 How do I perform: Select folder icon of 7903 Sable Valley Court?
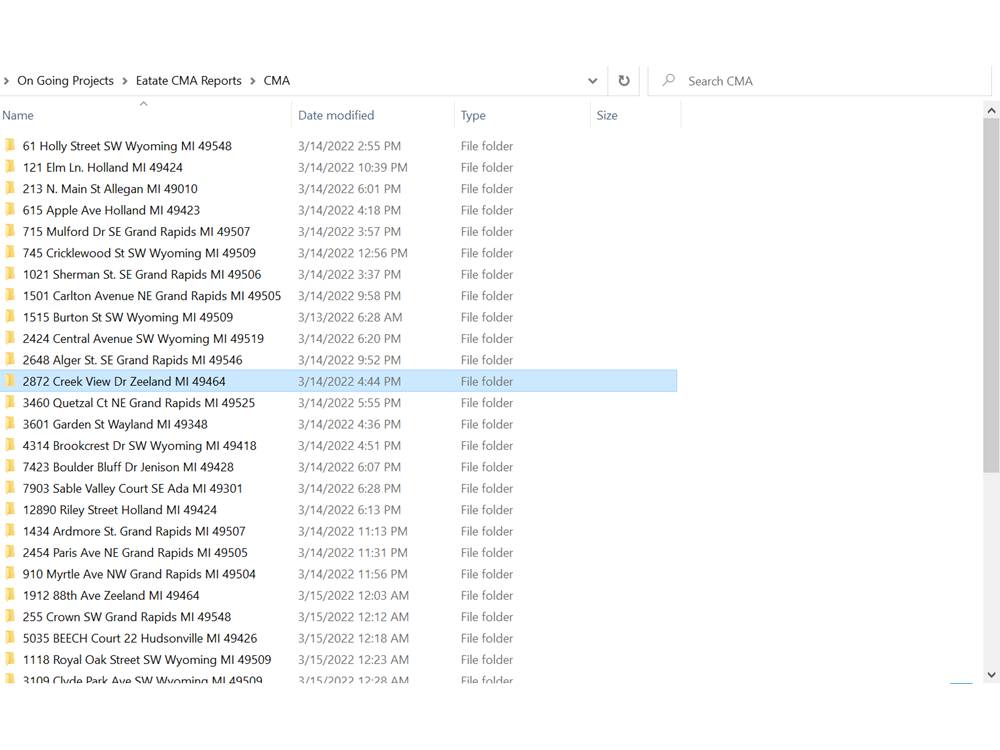10,488
